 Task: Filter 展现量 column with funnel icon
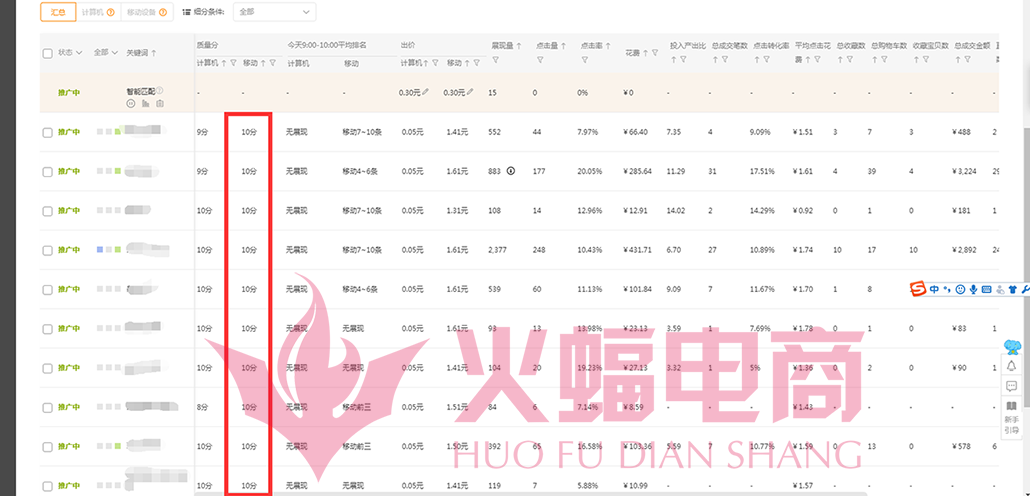coord(496,60)
